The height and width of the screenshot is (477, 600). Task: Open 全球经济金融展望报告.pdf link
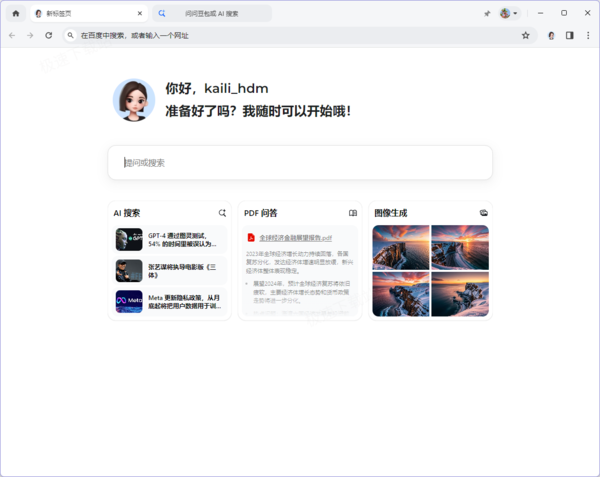click(295, 238)
